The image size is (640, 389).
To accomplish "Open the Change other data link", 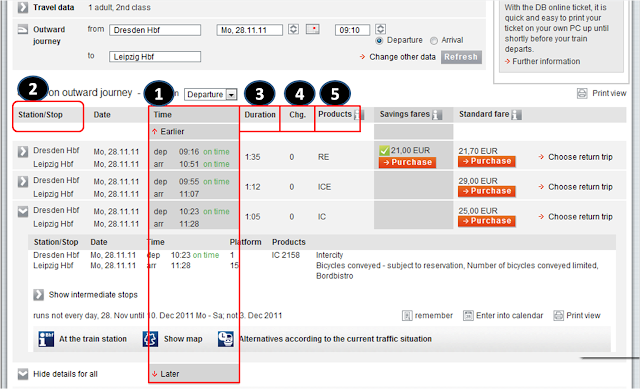I will point(402,57).
